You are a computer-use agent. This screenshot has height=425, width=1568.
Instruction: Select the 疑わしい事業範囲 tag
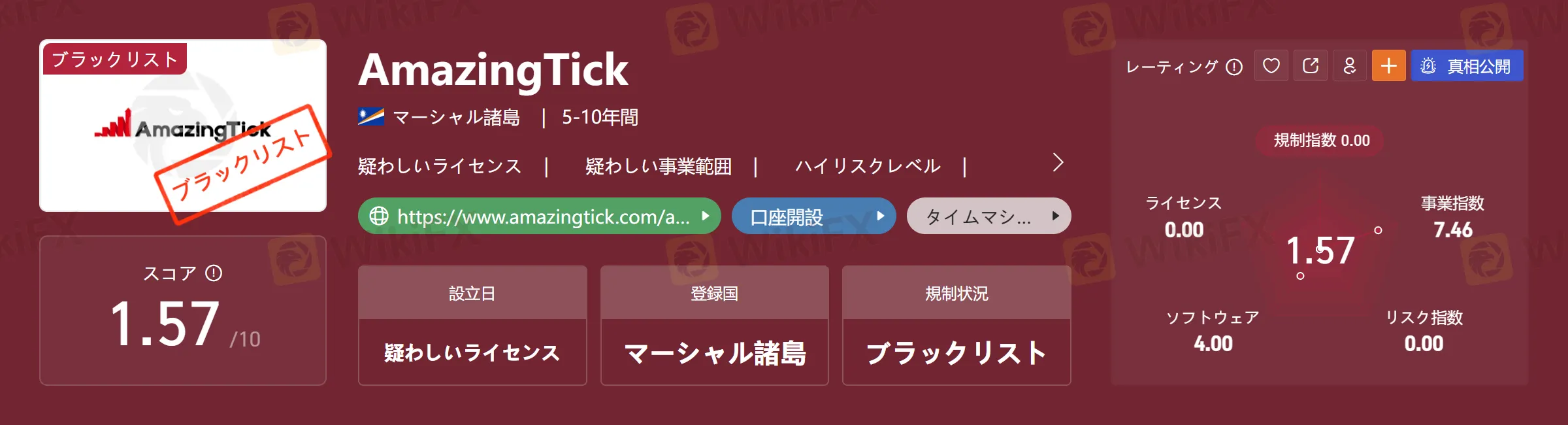tap(659, 166)
